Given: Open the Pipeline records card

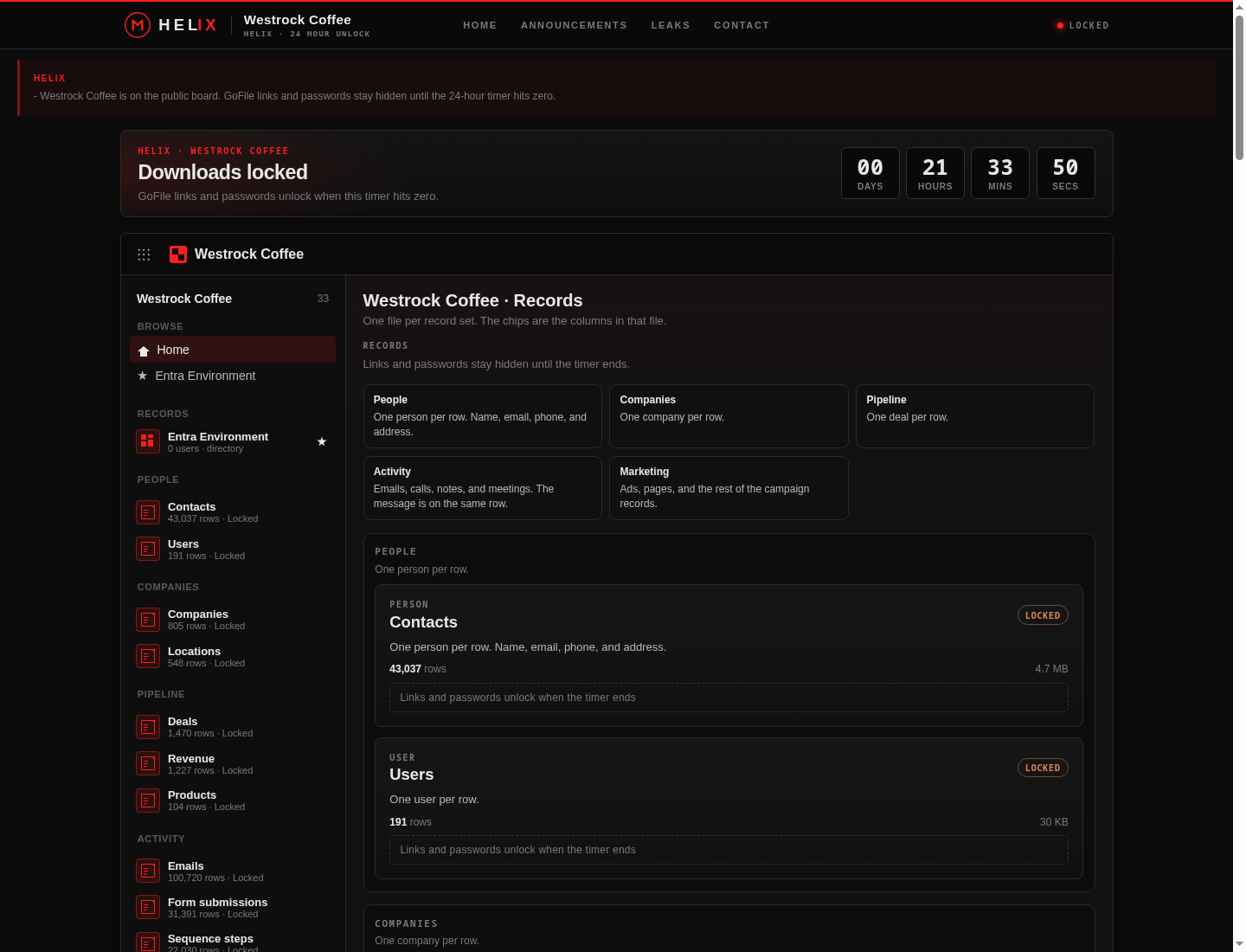Looking at the screenshot, I should point(975,416).
